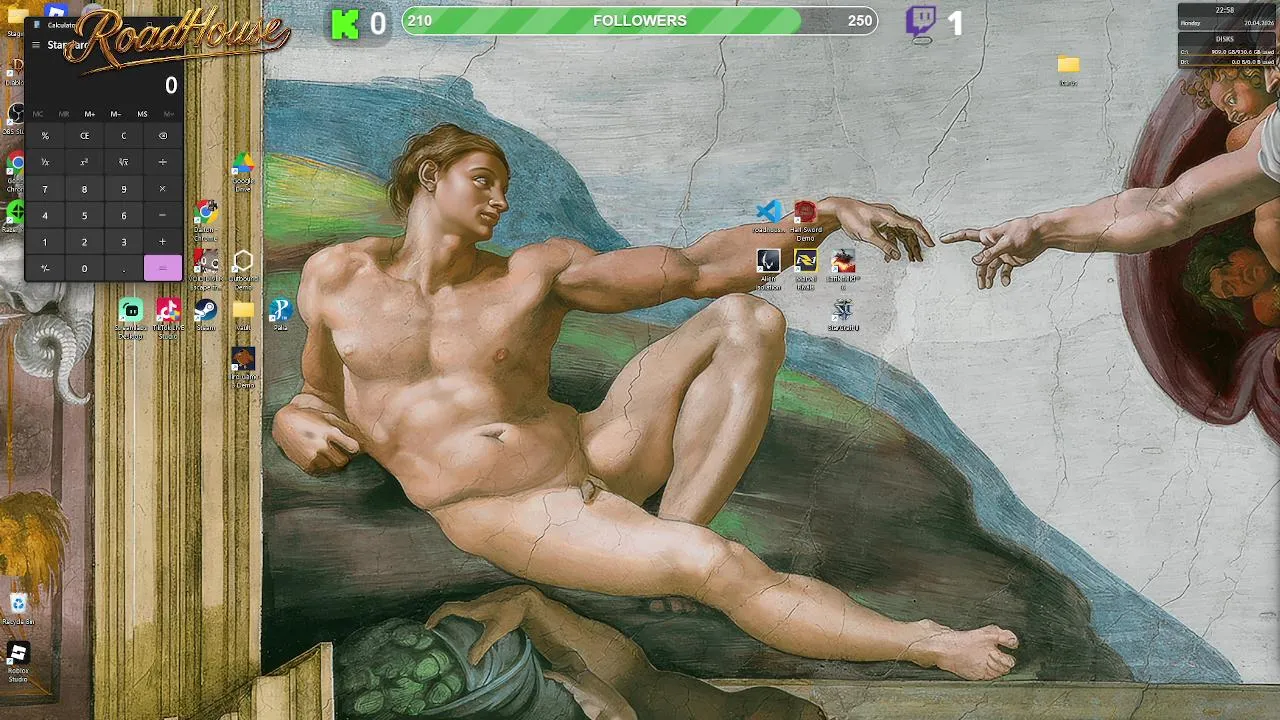The image size is (1280, 720).
Task: Click the square root key in Calculator
Action: (124, 162)
